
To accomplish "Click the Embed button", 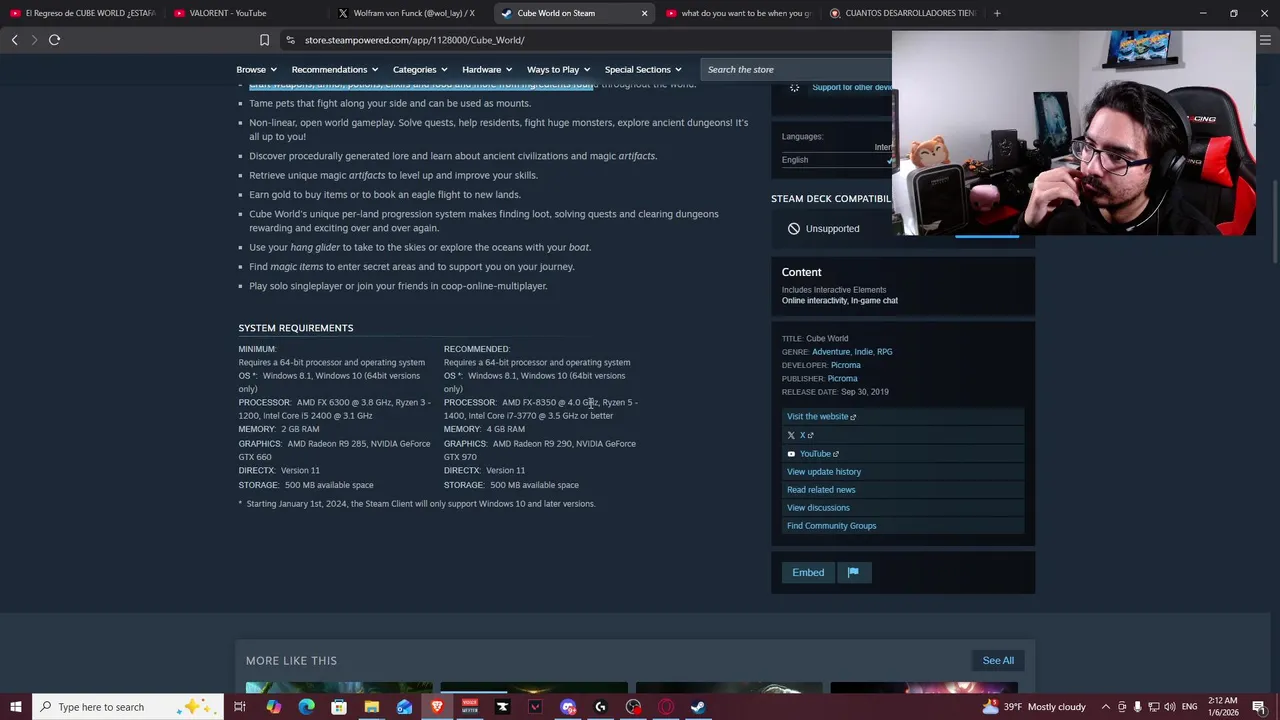I will [808, 573].
